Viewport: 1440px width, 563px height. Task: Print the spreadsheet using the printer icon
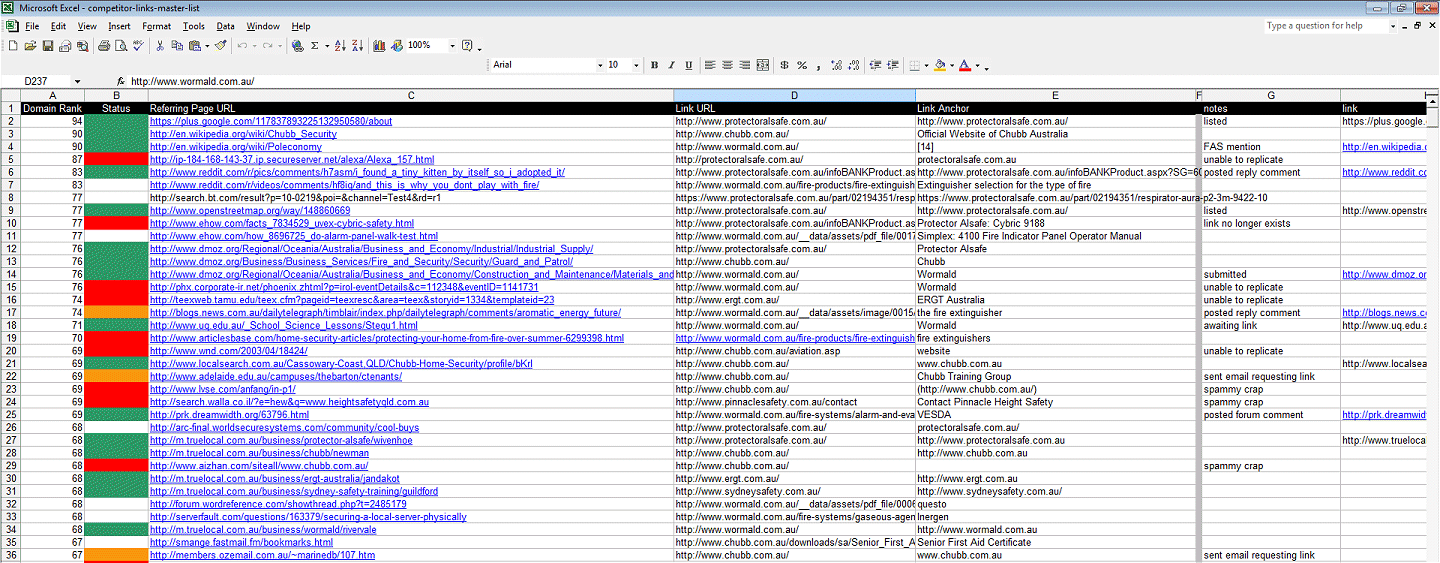104,45
